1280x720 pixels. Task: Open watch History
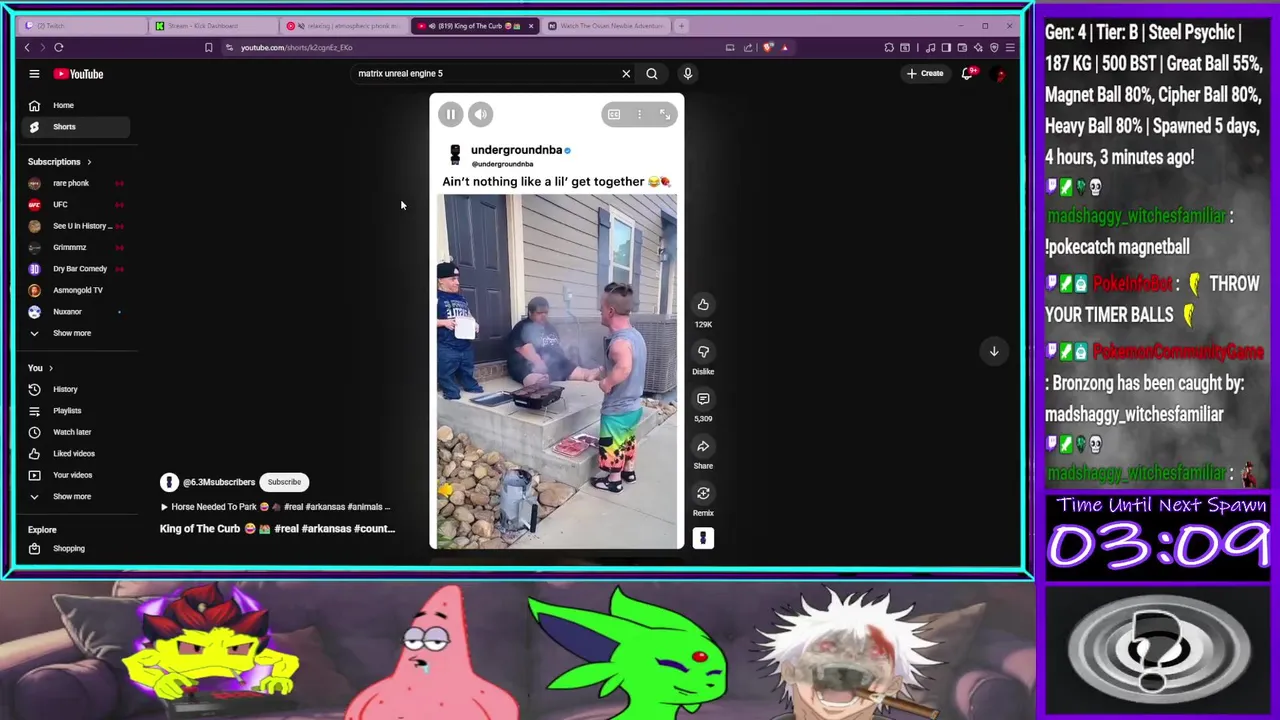pos(76,389)
